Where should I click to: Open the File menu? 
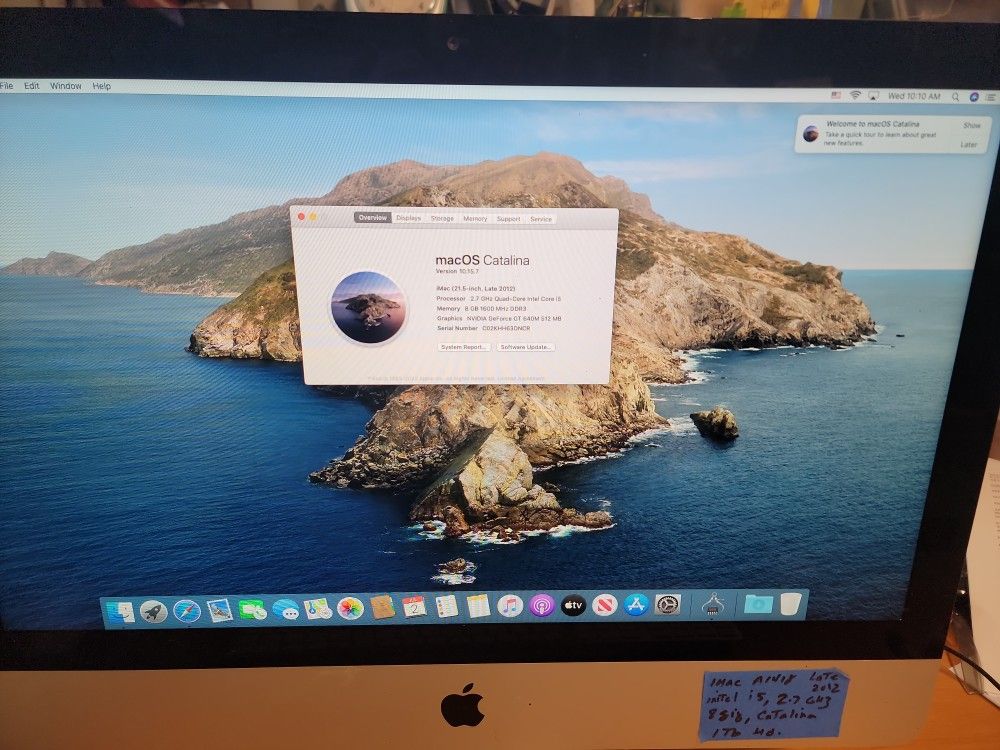click(7, 85)
